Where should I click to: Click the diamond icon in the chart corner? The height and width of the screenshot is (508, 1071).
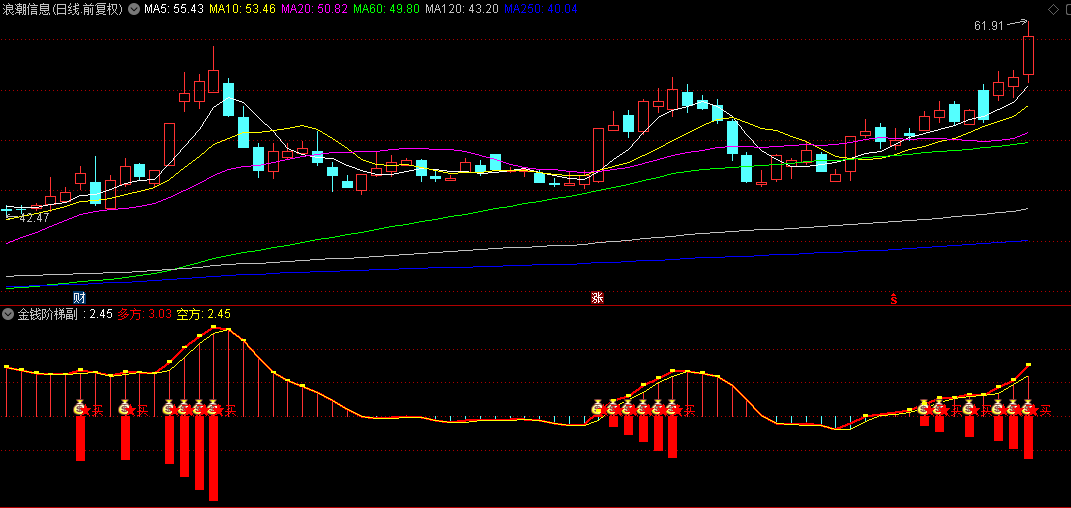(1052, 8)
